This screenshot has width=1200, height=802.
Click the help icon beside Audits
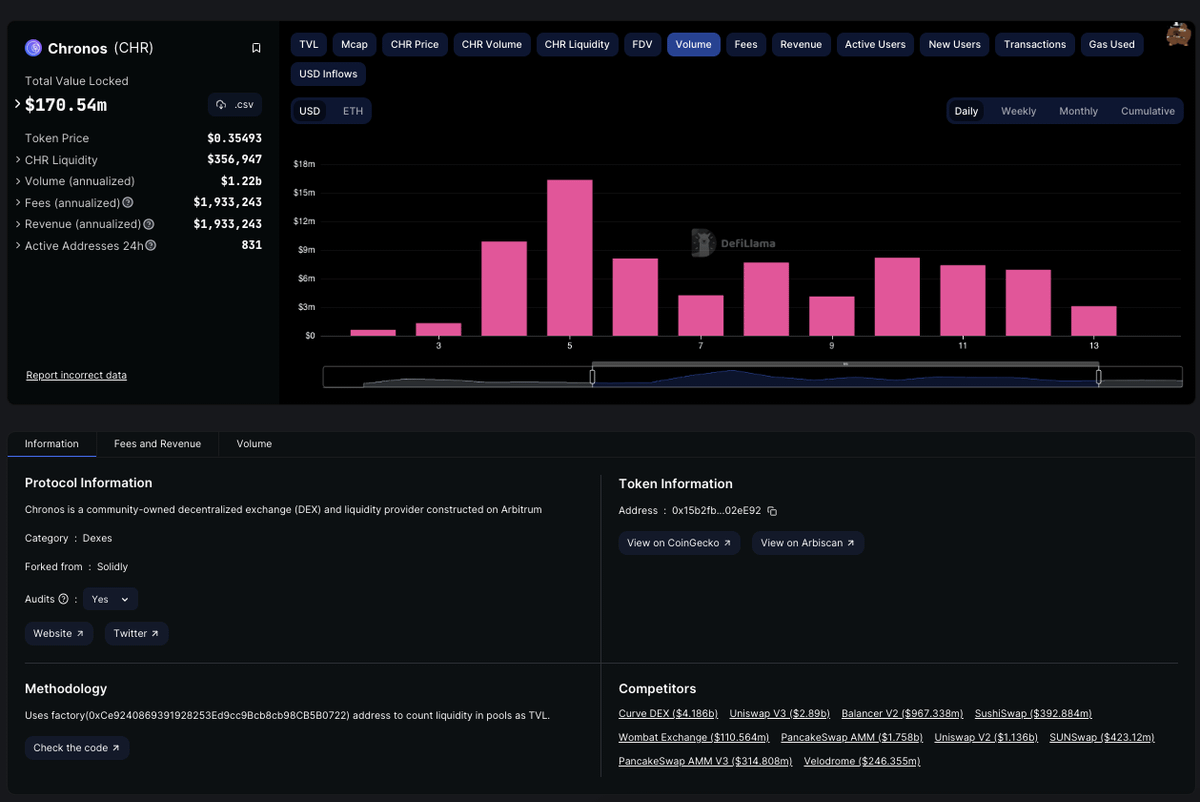tap(64, 599)
